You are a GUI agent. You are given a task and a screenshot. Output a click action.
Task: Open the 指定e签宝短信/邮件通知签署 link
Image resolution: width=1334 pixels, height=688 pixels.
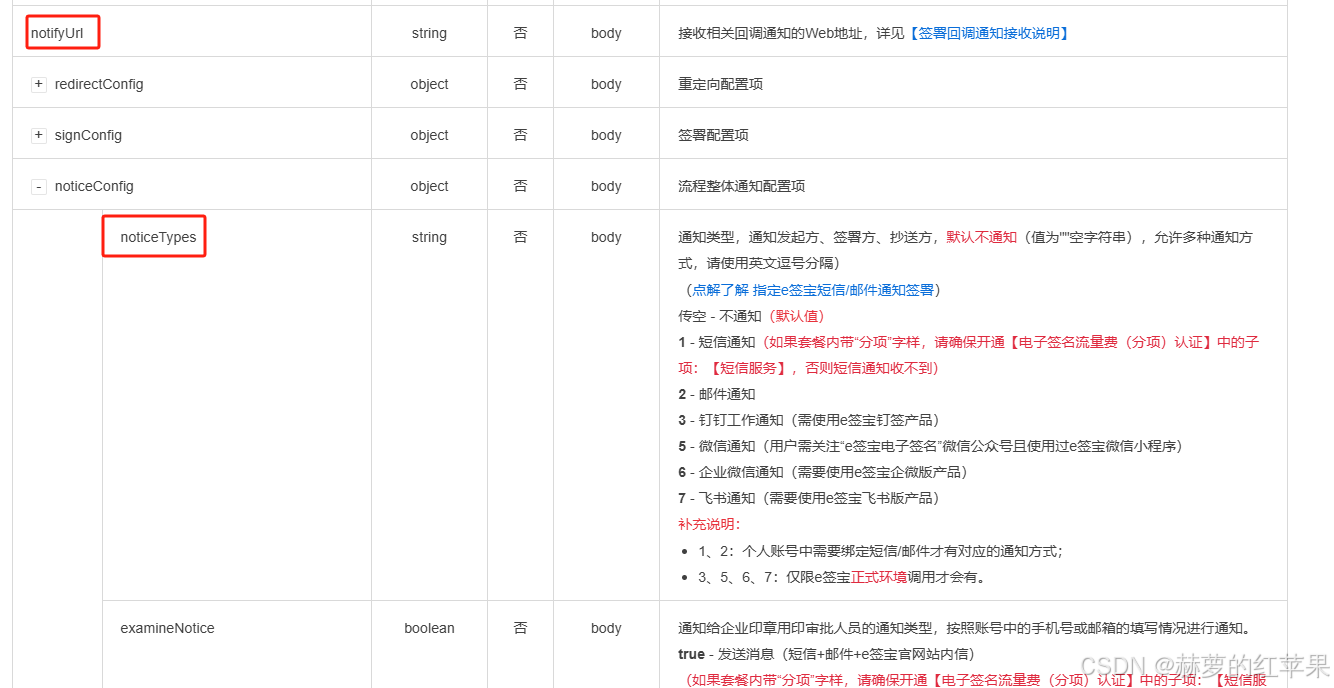coord(813,289)
